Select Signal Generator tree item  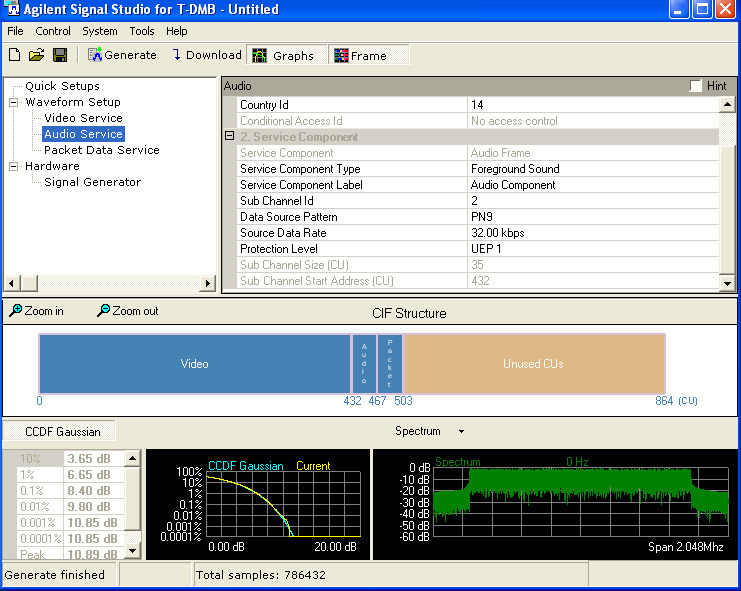click(x=93, y=182)
